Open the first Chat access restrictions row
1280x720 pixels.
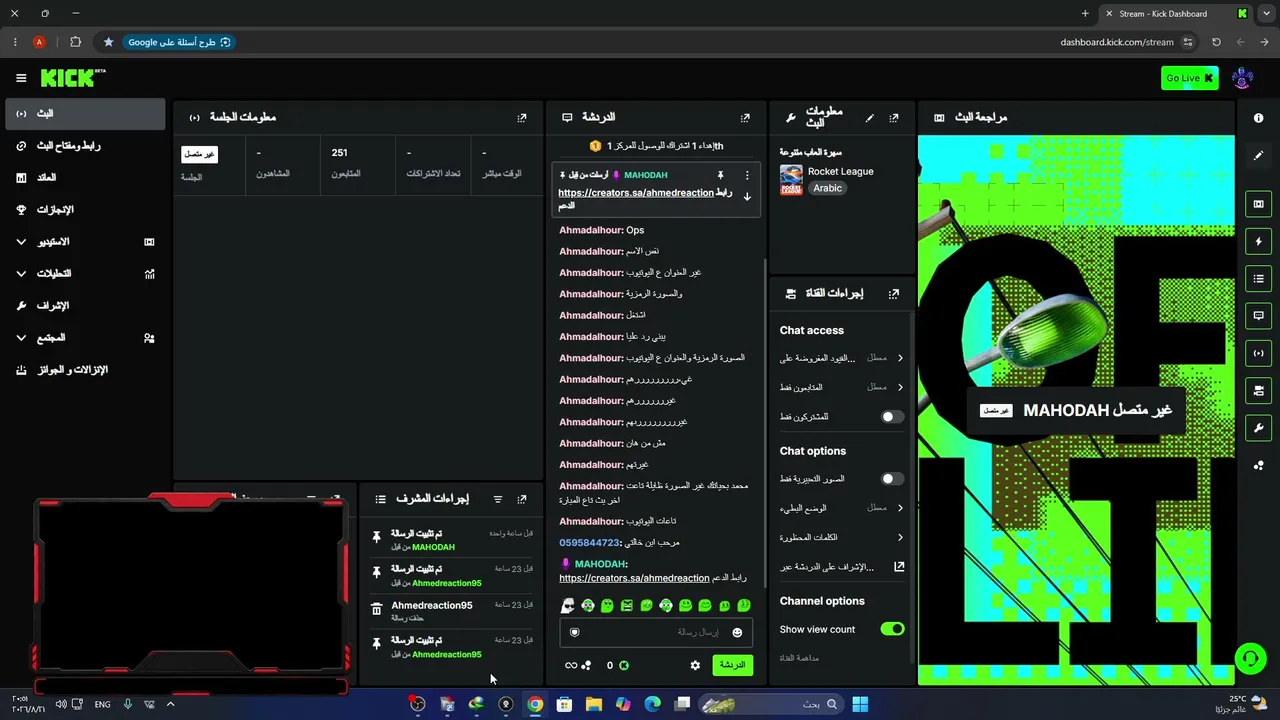coord(842,358)
